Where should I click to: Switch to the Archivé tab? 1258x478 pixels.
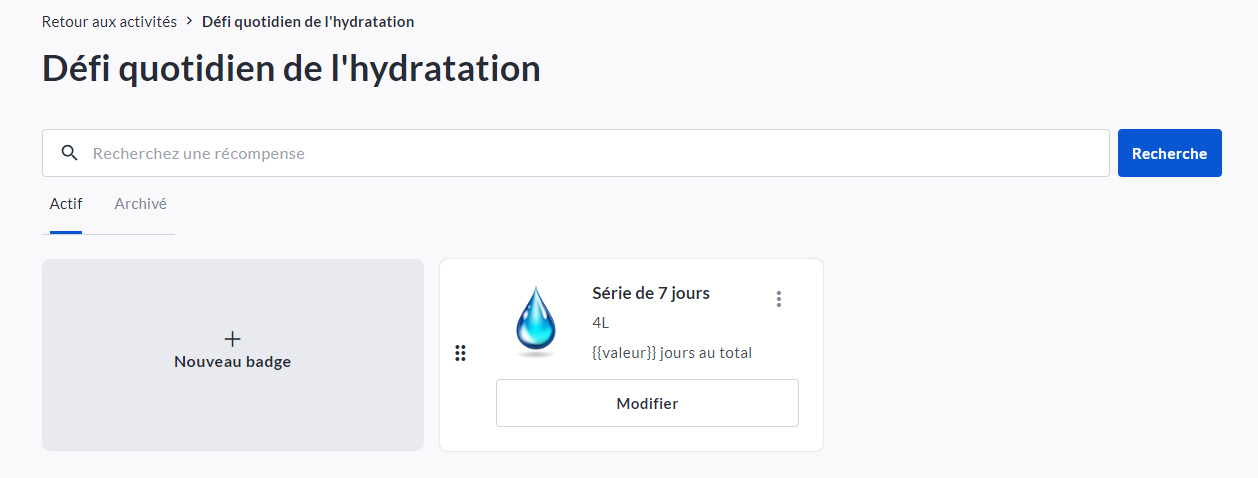(140, 204)
